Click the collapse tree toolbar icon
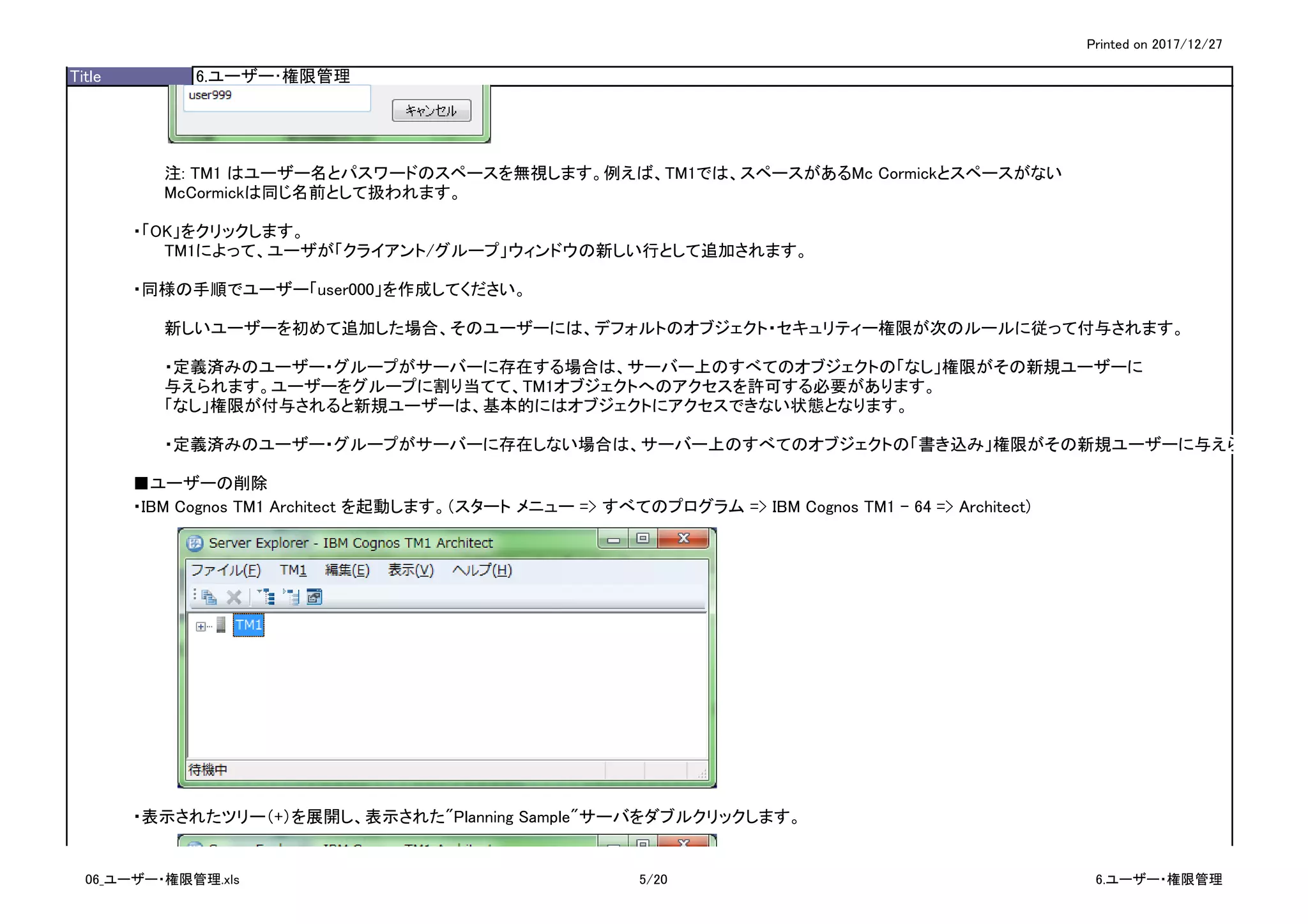1308x924 pixels. 291,597
